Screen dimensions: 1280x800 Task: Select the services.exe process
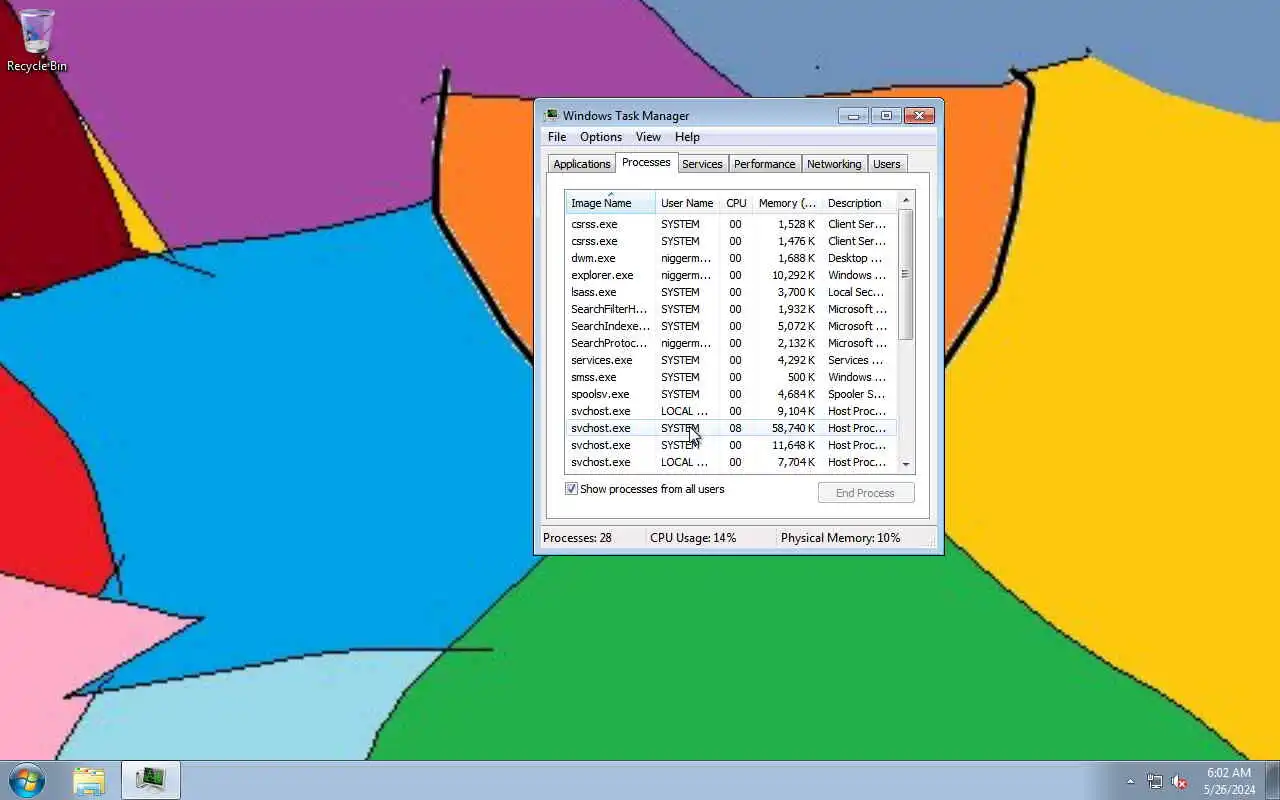731,360
